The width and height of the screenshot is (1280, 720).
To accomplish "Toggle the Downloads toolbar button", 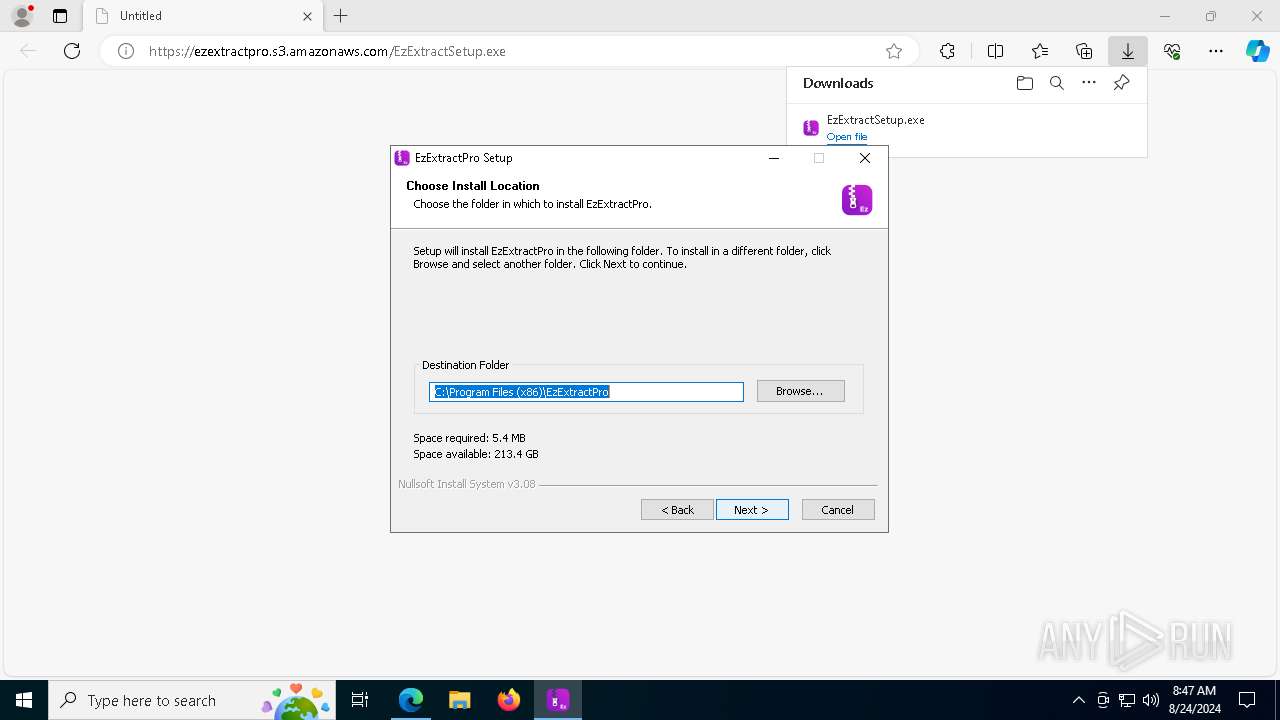I will [x=1128, y=51].
